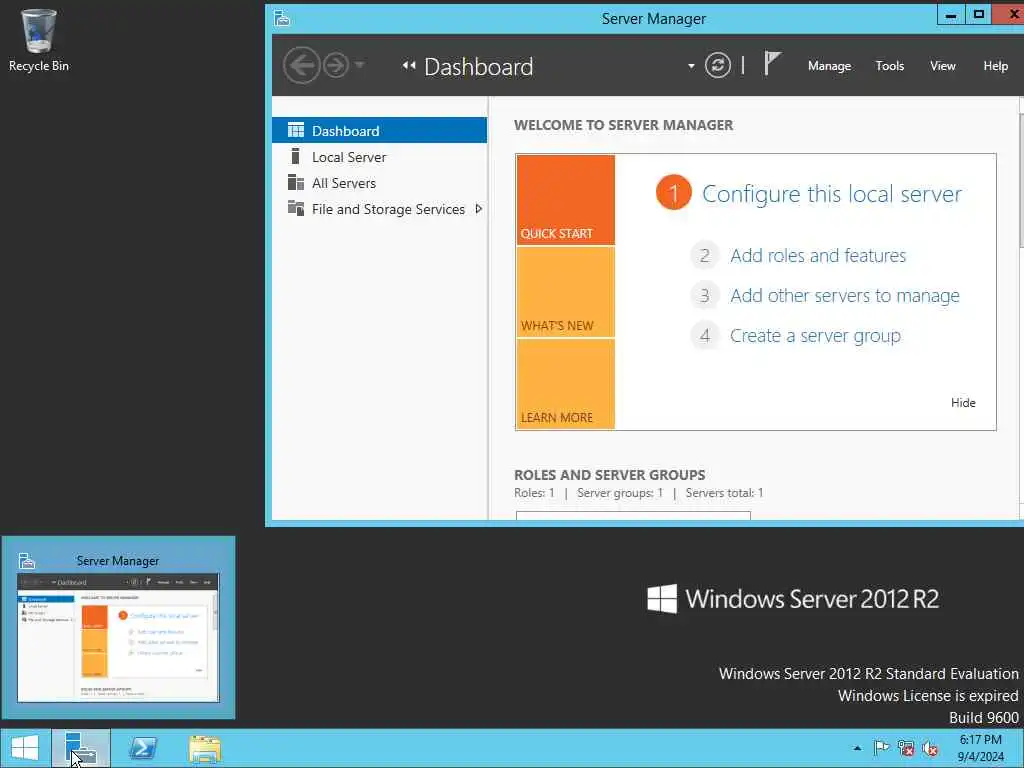
Task: Click Add other servers to manage link
Action: coord(844,296)
